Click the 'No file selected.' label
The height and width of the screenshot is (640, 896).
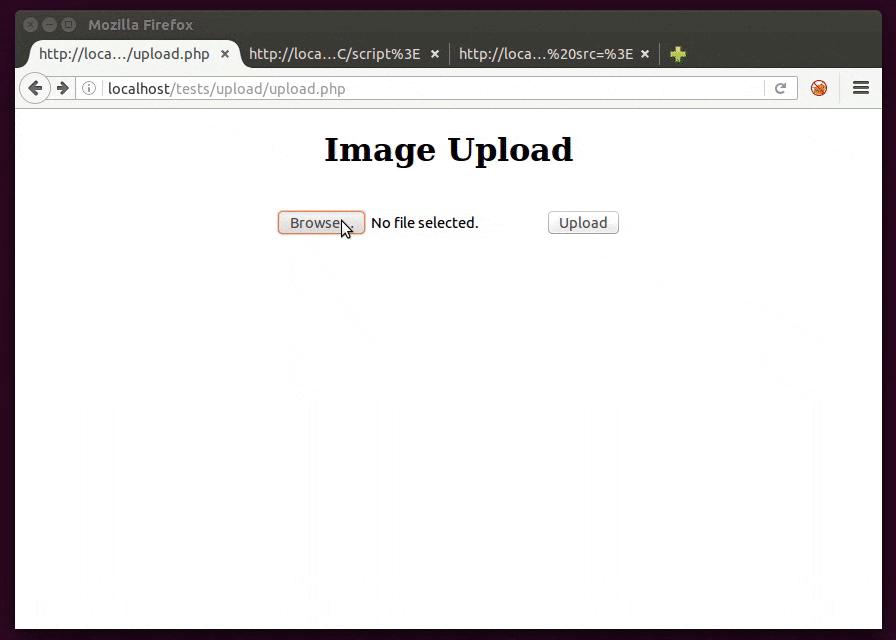(425, 223)
